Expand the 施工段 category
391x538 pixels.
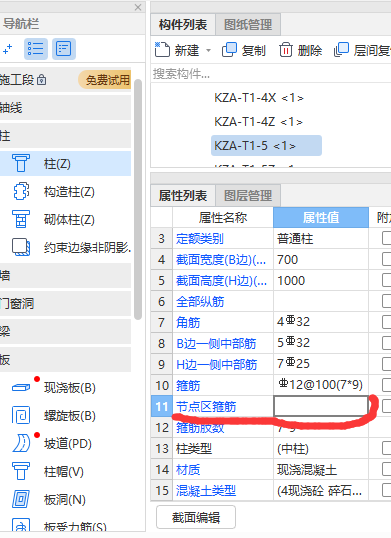(x=65, y=80)
